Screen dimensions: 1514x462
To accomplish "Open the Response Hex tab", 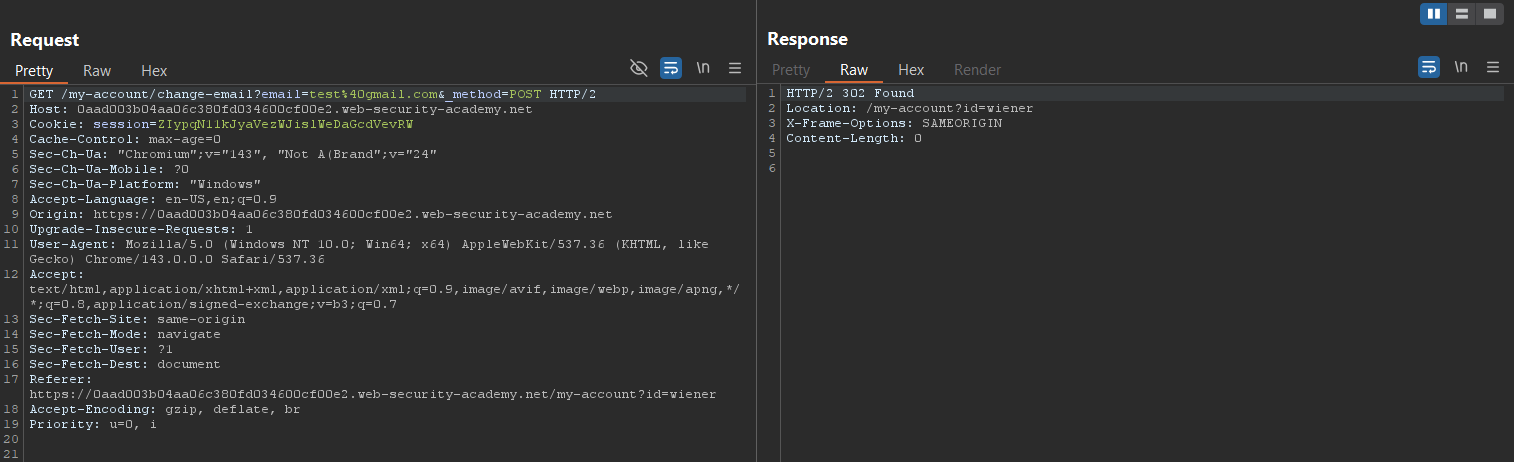I will tap(911, 70).
